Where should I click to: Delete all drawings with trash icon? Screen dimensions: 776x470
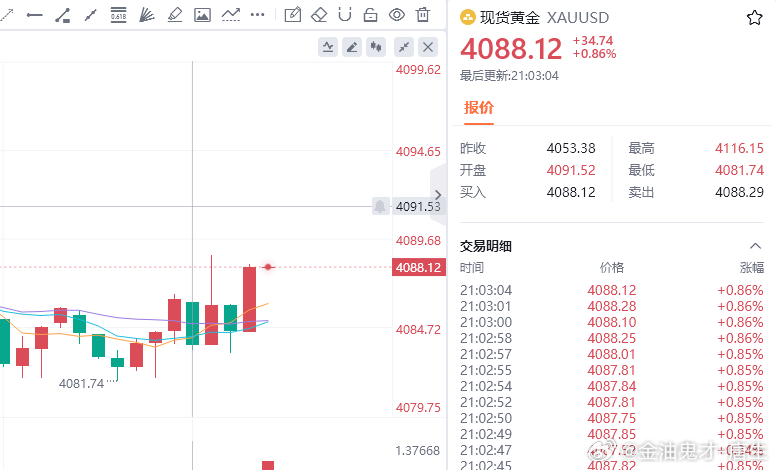(x=423, y=15)
